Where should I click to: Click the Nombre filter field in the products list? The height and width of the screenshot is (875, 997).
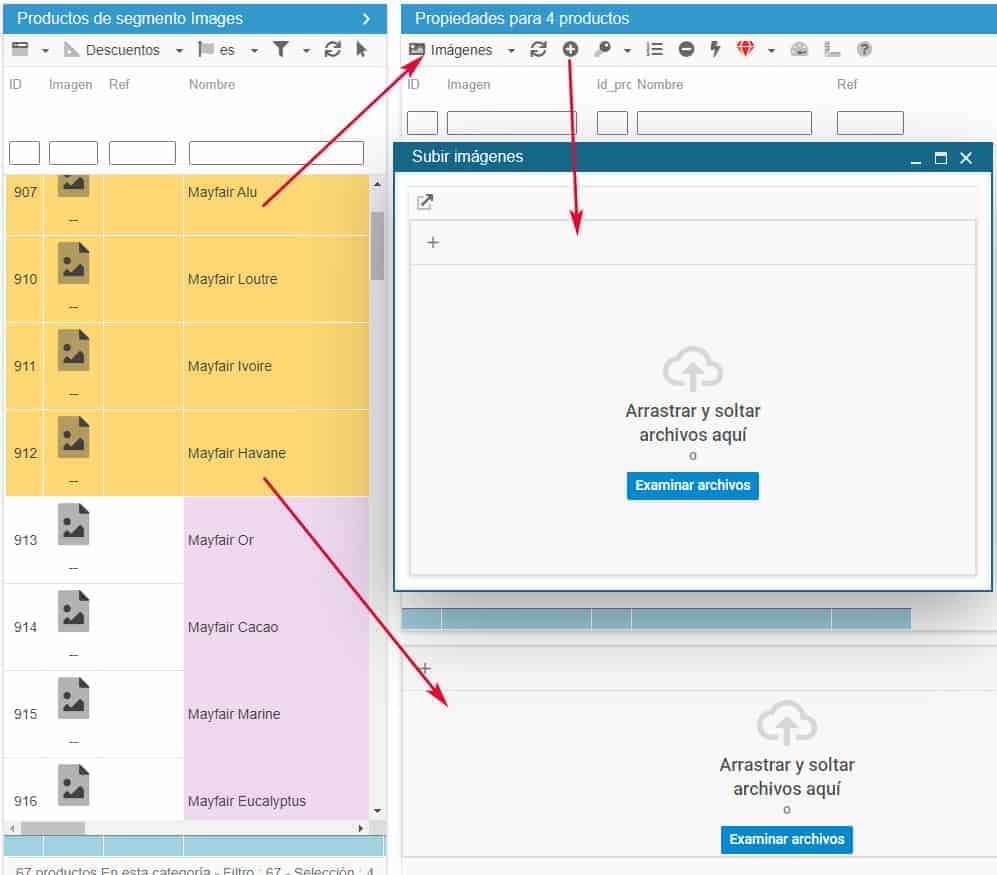click(x=276, y=153)
